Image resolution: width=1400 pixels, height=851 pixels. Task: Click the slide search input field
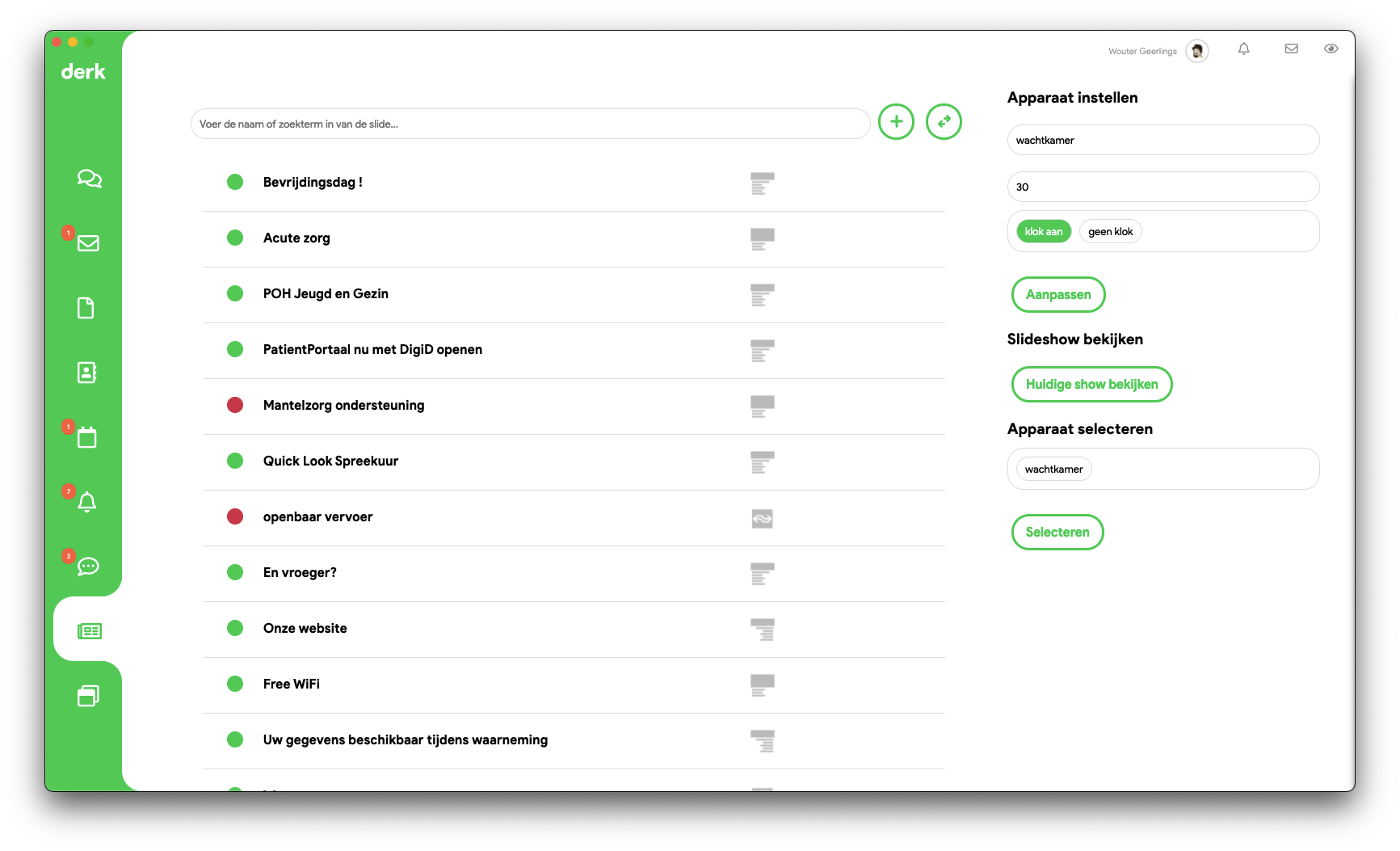(530, 124)
